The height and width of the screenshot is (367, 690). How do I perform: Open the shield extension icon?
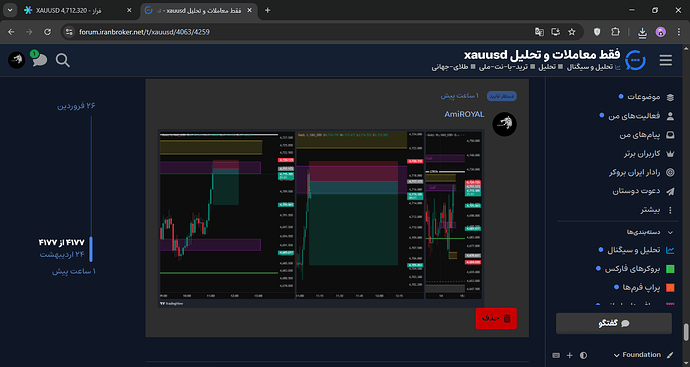point(597,32)
